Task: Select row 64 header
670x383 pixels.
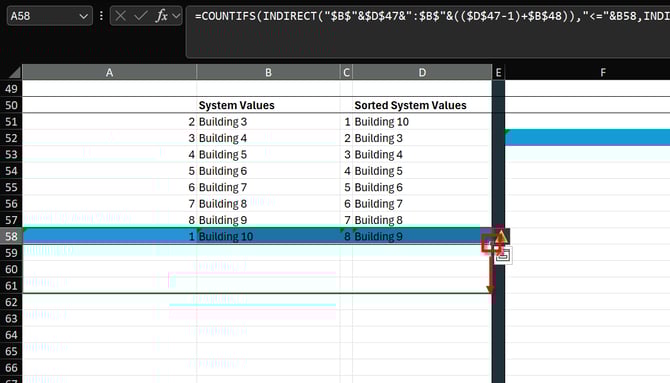Action: coord(11,335)
